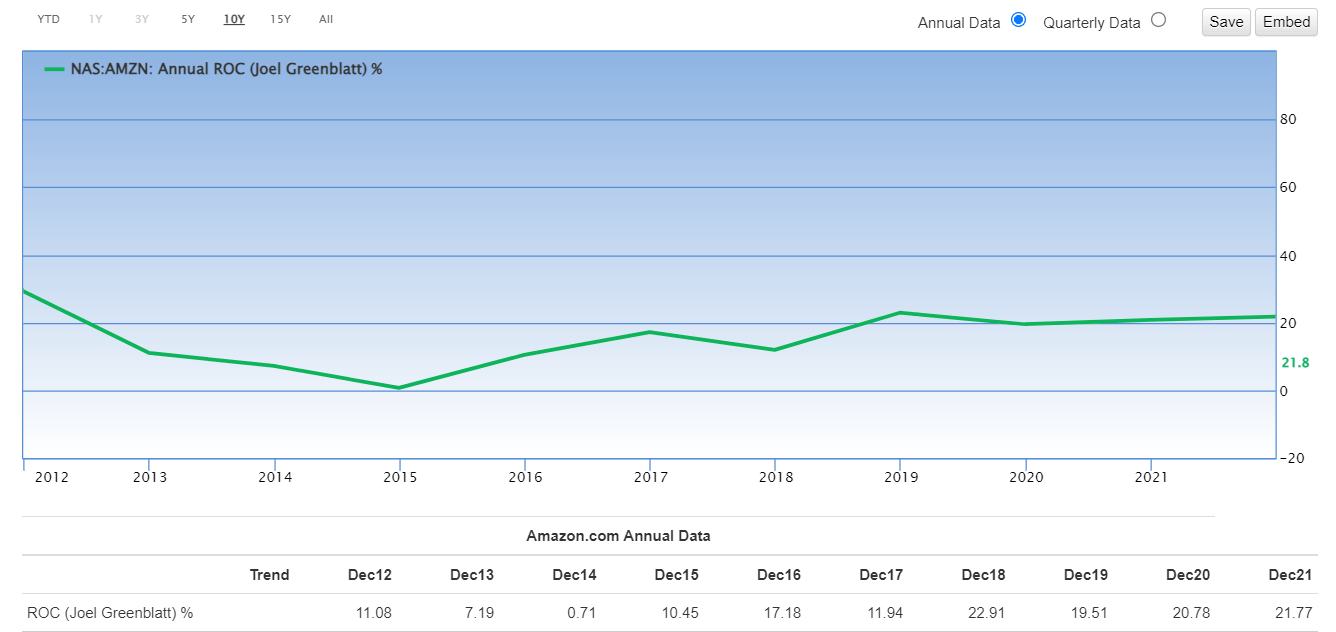Toggle the NAS:AMZN Annual ROC legend label

point(227,69)
